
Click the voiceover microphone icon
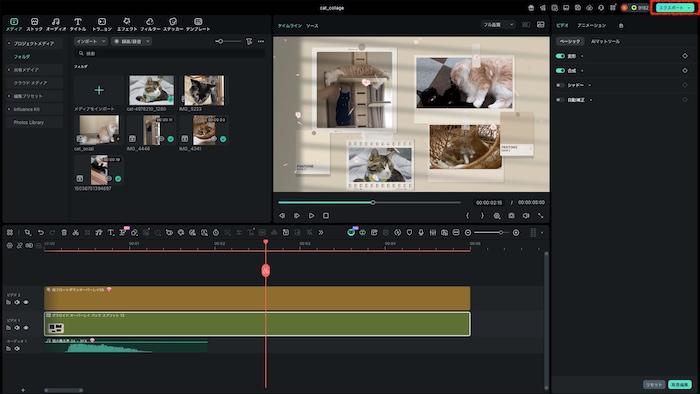pyautogui.click(x=421, y=232)
